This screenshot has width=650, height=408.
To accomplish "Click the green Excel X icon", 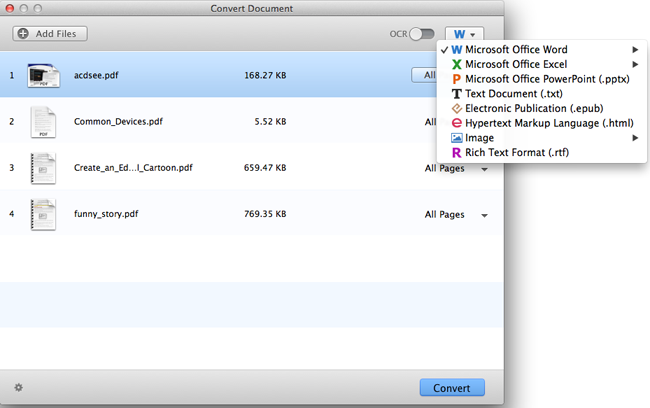I will pyautogui.click(x=456, y=64).
